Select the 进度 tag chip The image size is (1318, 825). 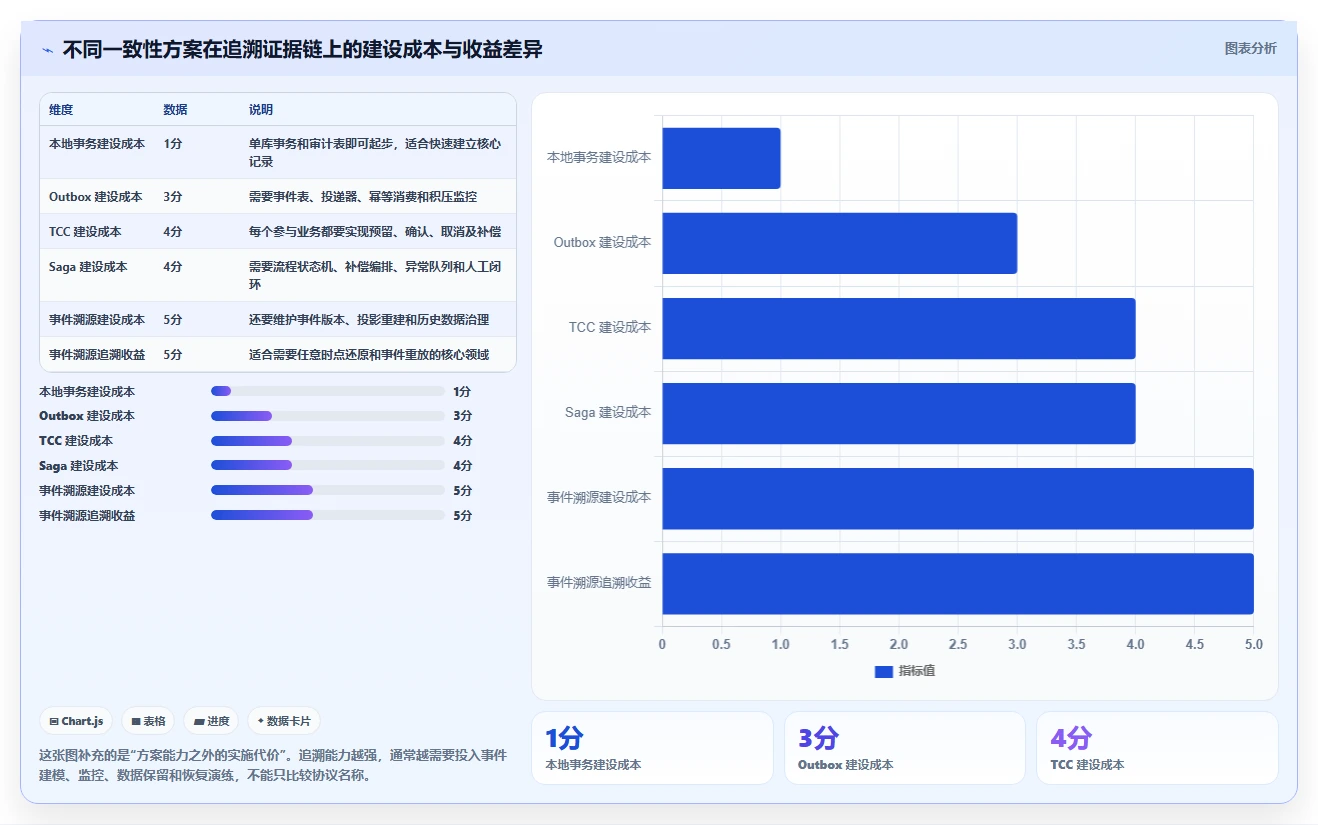click(x=212, y=721)
